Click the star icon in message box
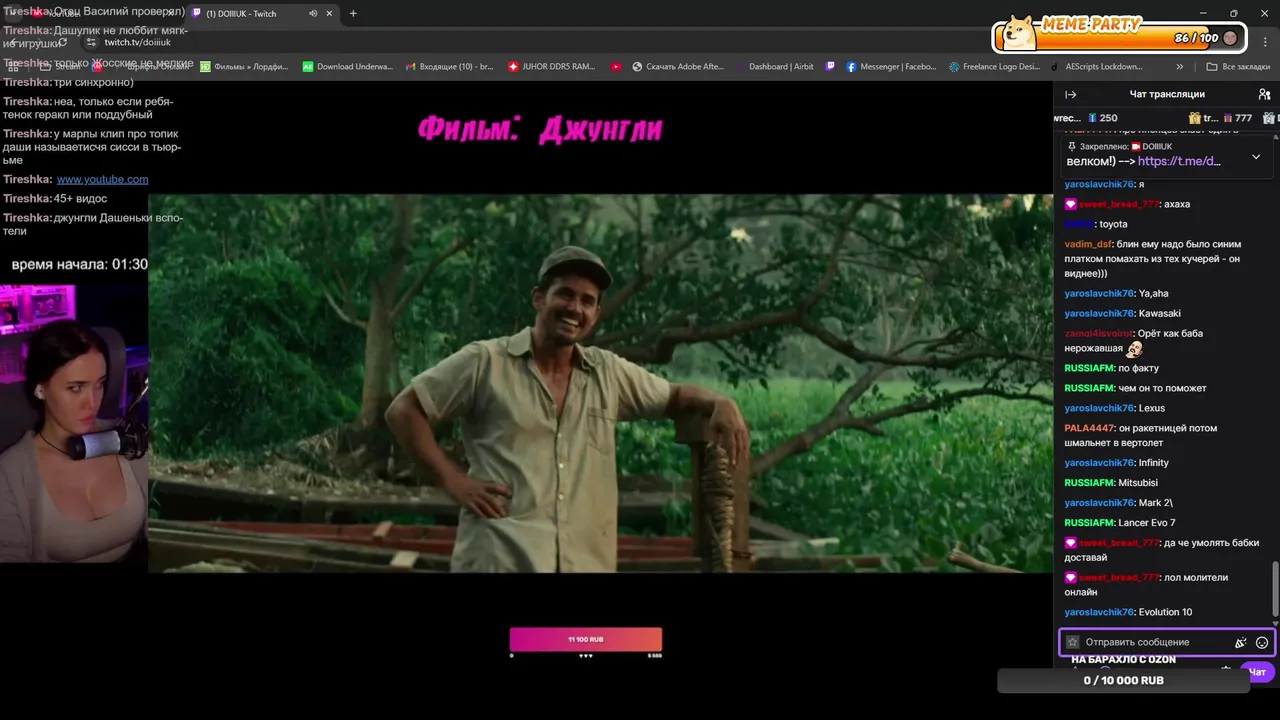The height and width of the screenshot is (720, 1280). pyautogui.click(x=1073, y=642)
